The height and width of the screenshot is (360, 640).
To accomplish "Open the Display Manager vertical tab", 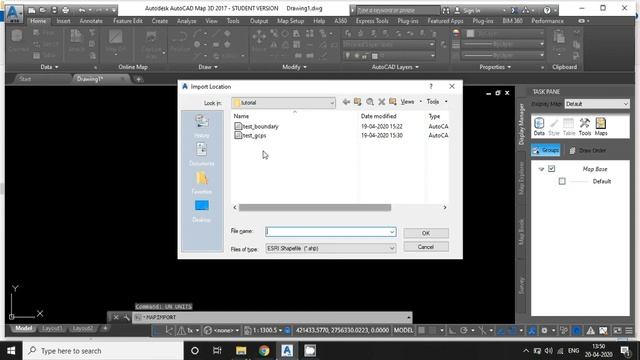I will coord(521,124).
